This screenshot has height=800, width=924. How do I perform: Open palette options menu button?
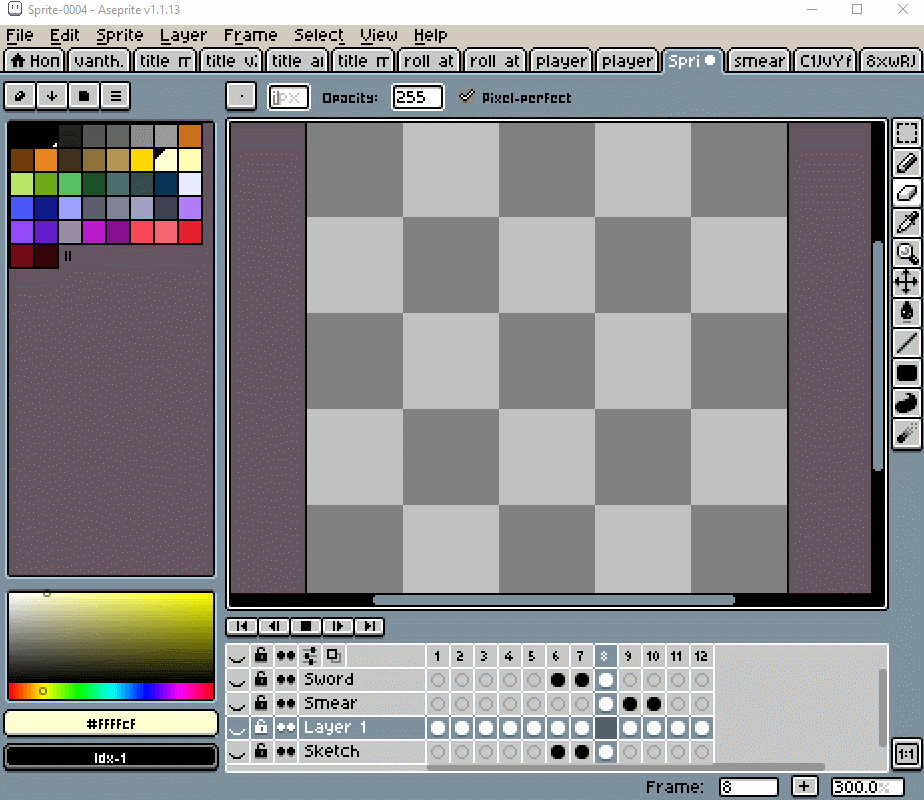click(x=116, y=96)
